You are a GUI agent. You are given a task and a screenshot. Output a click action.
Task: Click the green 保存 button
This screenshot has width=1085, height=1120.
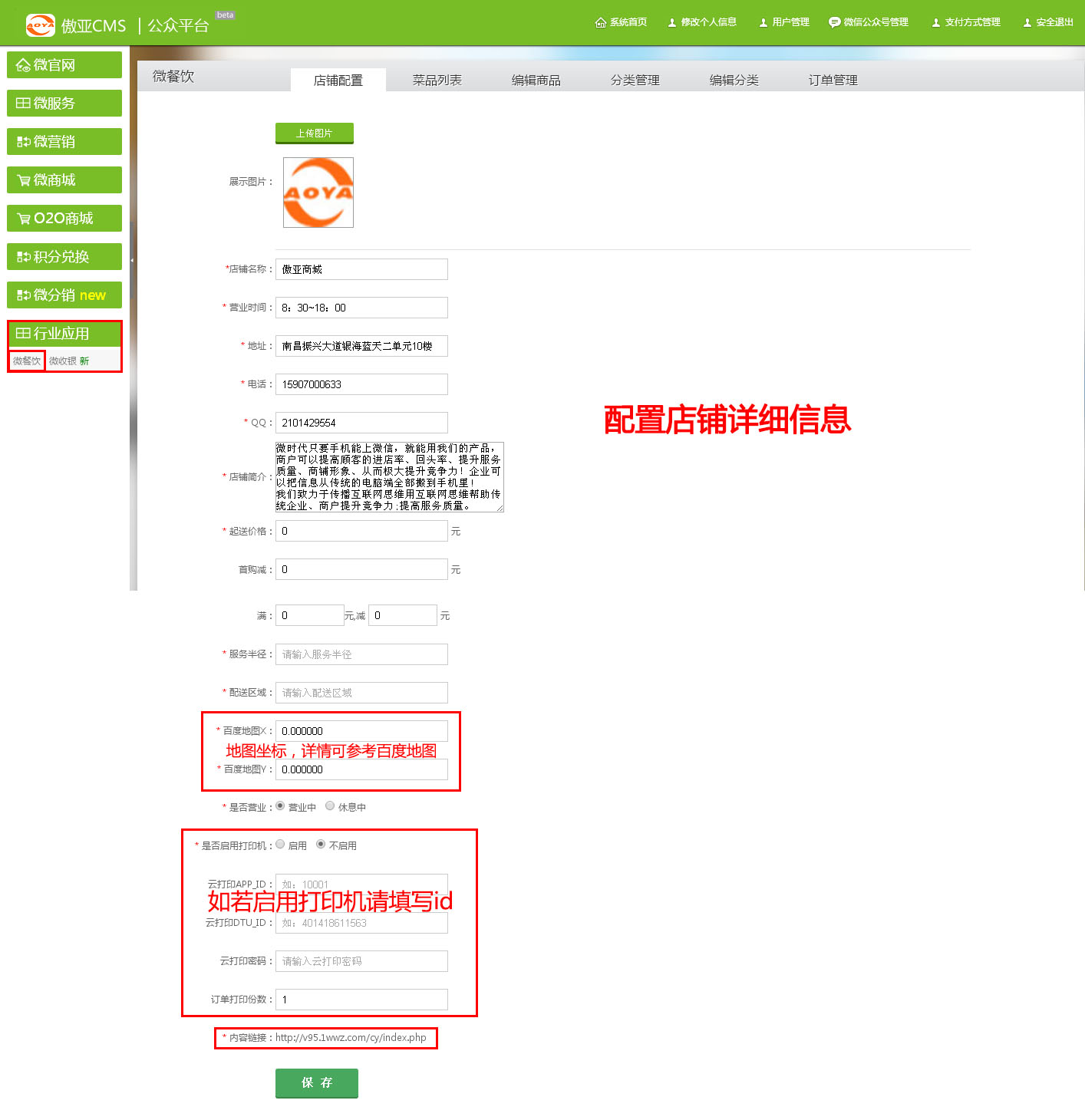[x=317, y=1082]
